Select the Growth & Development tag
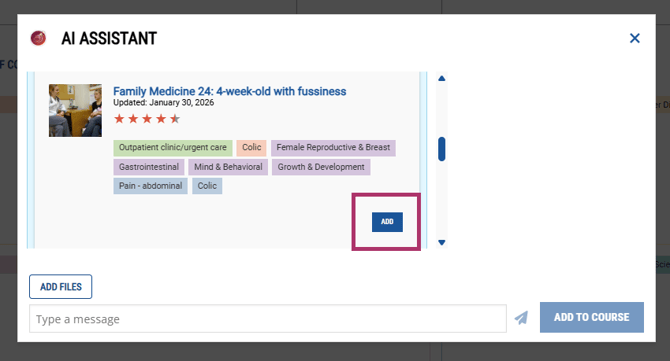670x361 pixels. click(321, 167)
